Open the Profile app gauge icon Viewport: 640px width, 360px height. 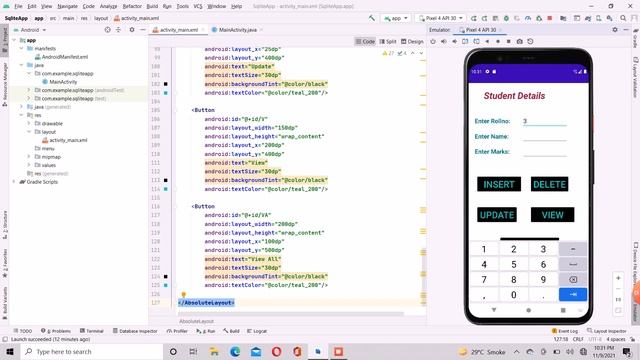point(528,18)
